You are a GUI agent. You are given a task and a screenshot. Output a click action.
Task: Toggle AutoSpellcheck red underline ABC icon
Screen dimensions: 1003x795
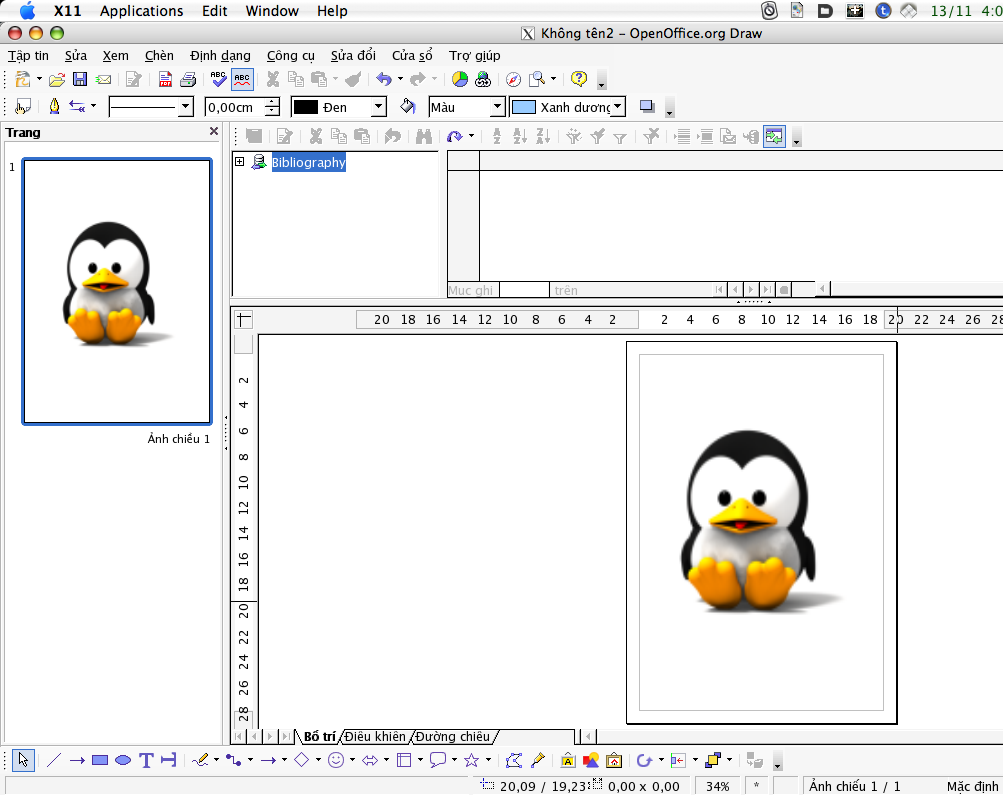click(x=242, y=79)
